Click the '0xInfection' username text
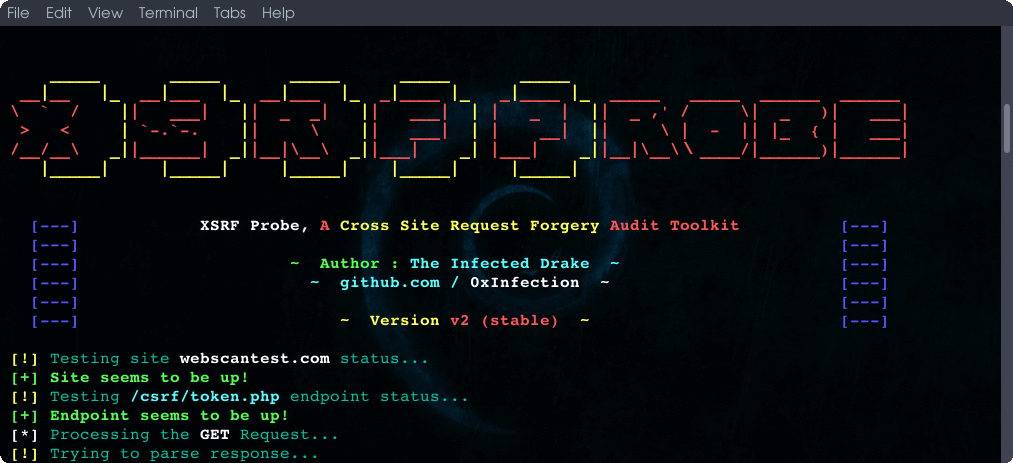Image resolution: width=1013 pixels, height=463 pixels. (x=525, y=283)
